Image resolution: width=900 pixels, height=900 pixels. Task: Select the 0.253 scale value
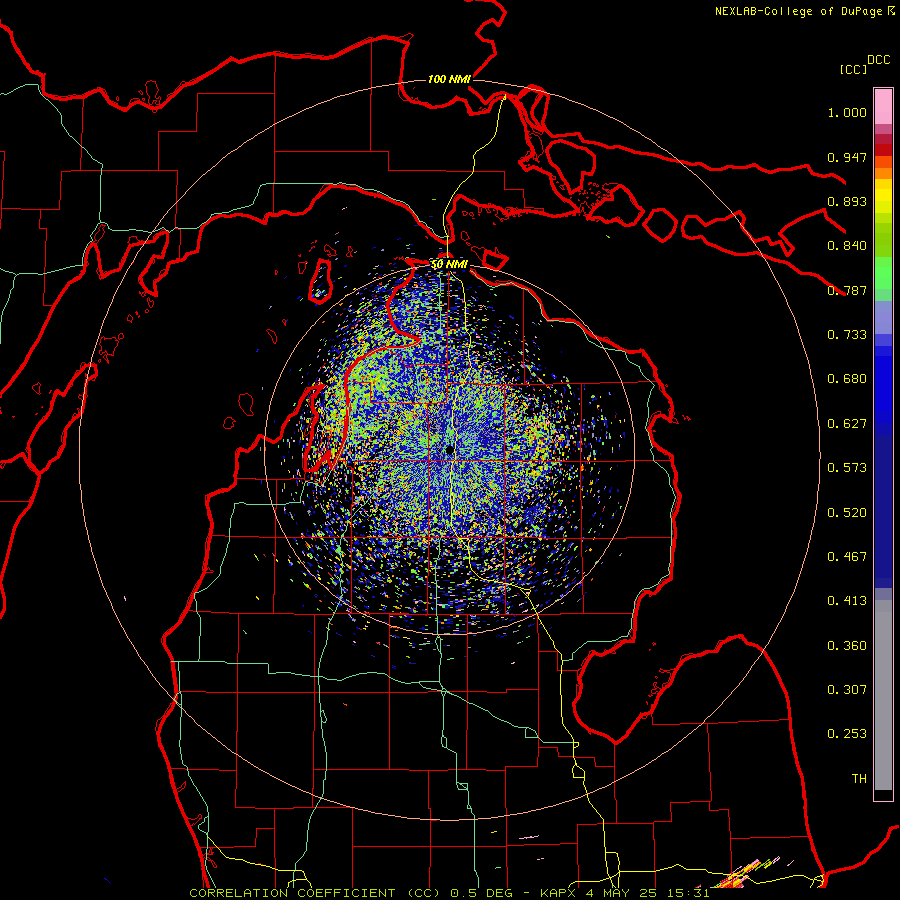847,734
